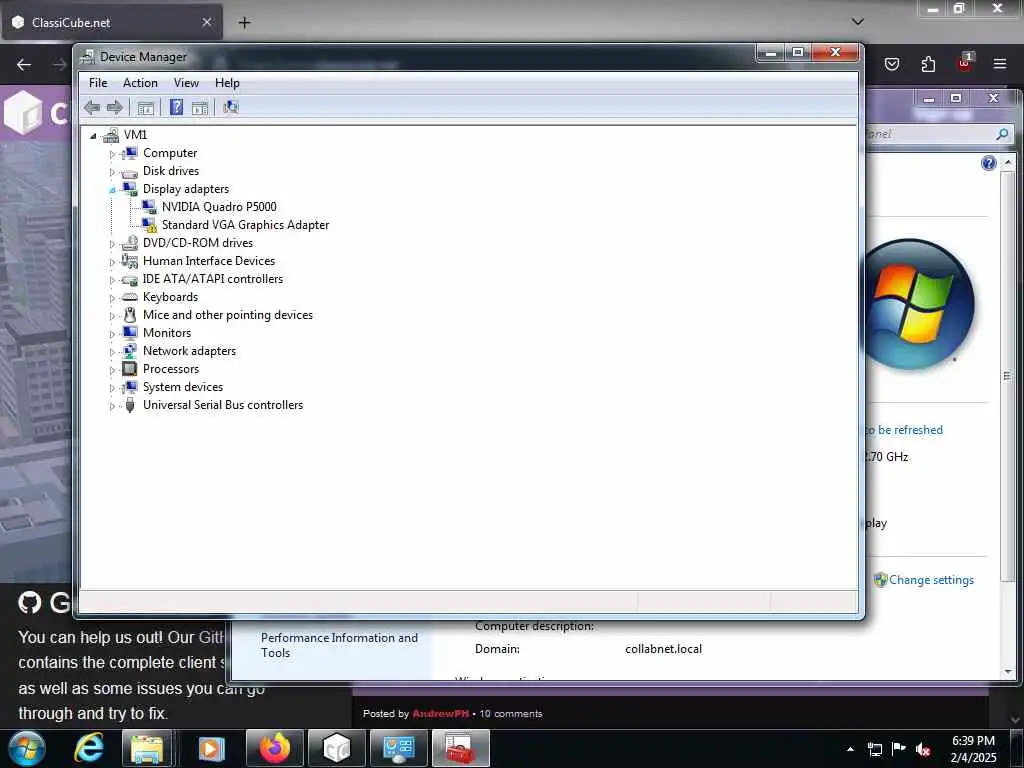
Task: Open Device Manager toolbar Help icon
Action: [x=176, y=107]
